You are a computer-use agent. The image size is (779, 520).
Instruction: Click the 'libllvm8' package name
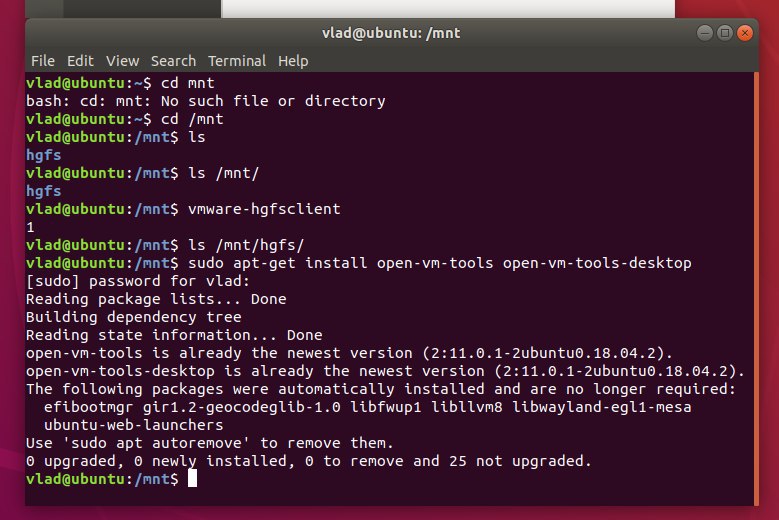(x=467, y=407)
